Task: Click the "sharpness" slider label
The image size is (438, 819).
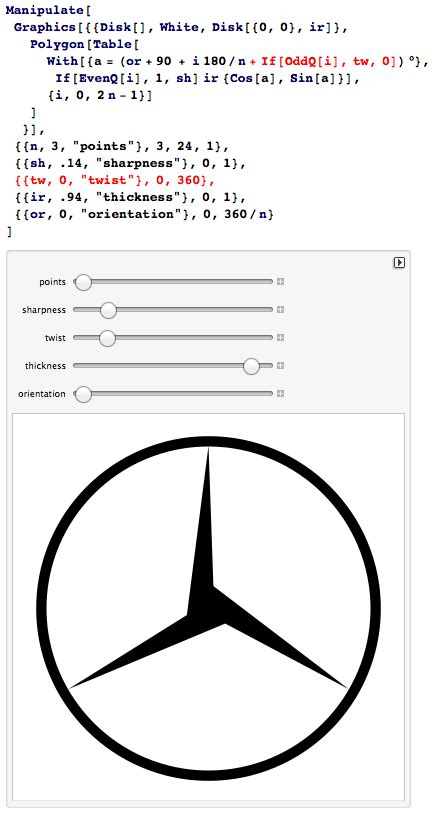Action: click(x=44, y=310)
